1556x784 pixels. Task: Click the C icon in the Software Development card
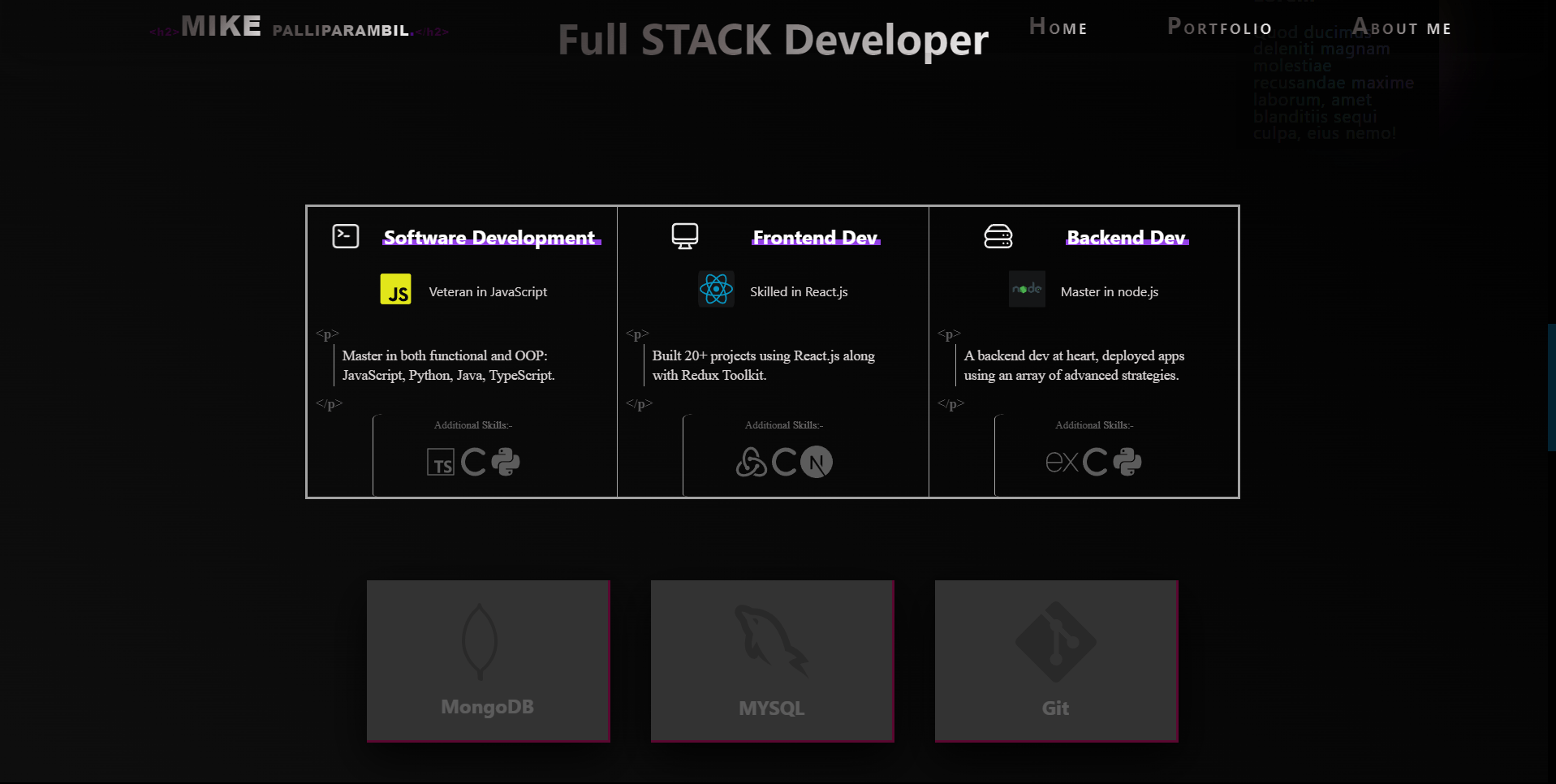[473, 463]
